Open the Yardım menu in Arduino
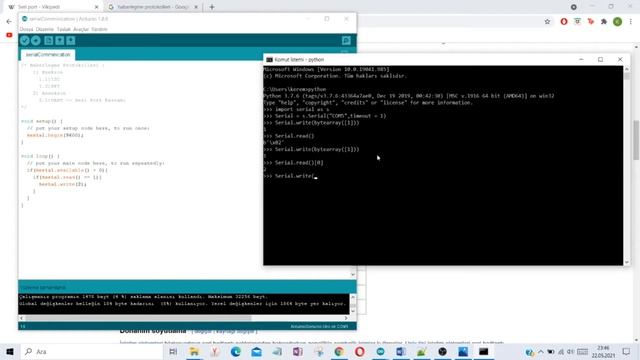Viewport: 640px width, 360px height. click(99, 29)
